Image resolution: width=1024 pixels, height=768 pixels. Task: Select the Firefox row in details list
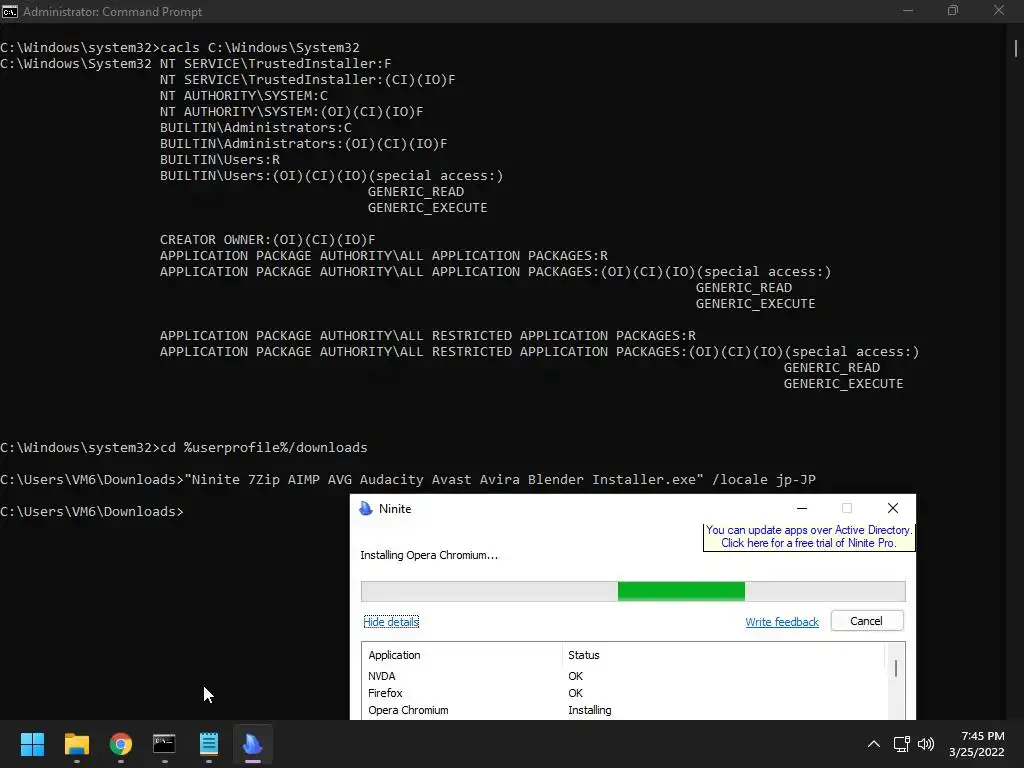[x=624, y=693]
